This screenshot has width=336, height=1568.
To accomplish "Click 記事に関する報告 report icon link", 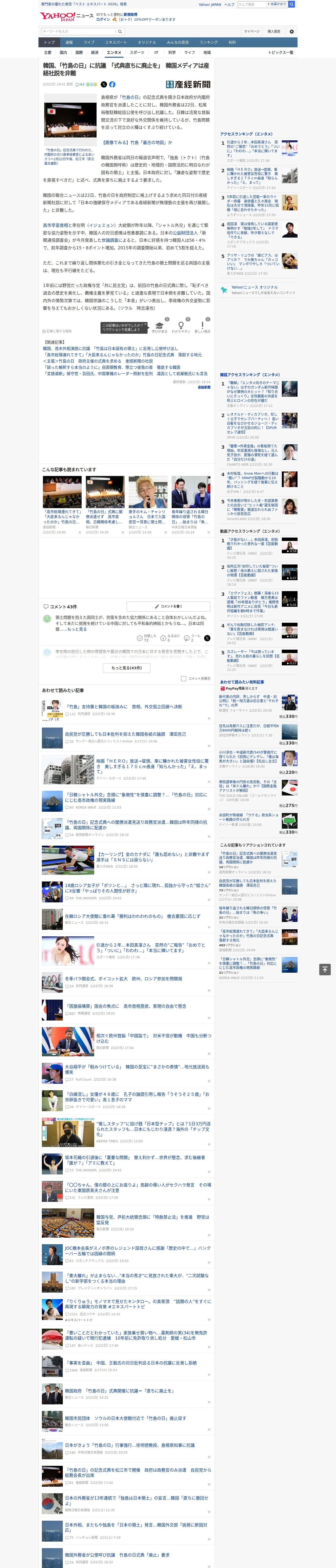I will click(x=57, y=331).
